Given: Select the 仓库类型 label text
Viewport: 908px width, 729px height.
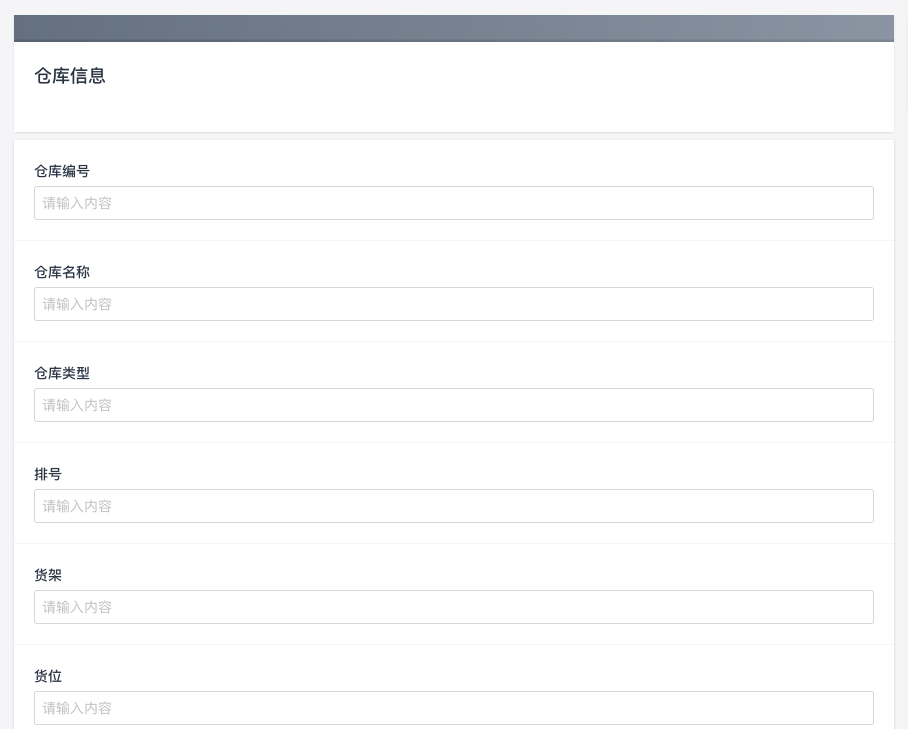Looking at the screenshot, I should coord(62,373).
